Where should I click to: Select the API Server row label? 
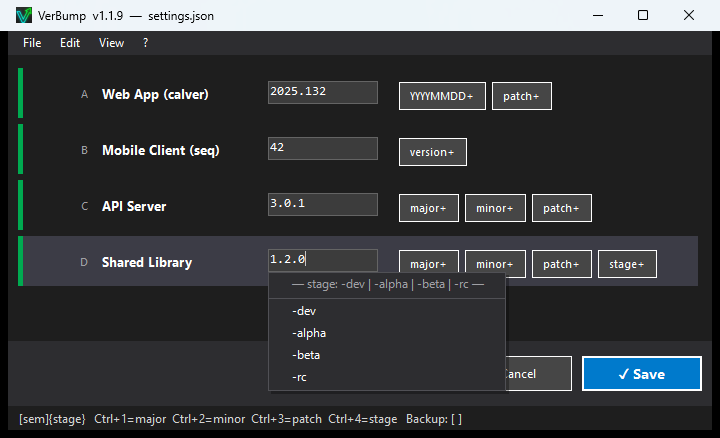coord(134,207)
